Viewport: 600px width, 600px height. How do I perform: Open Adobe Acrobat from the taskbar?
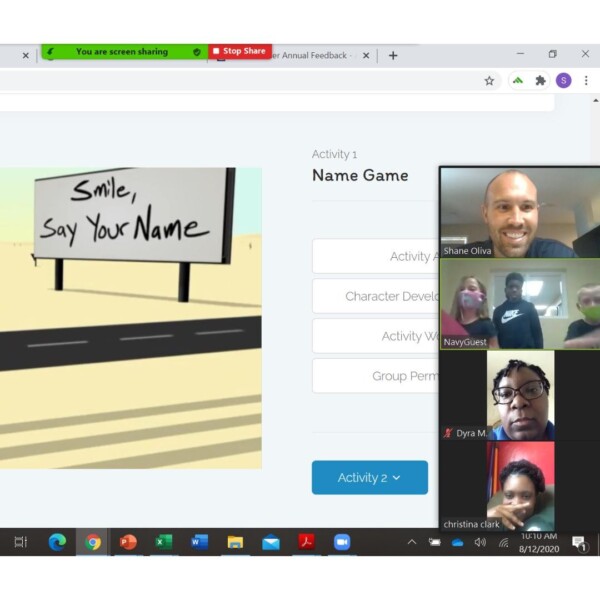306,542
